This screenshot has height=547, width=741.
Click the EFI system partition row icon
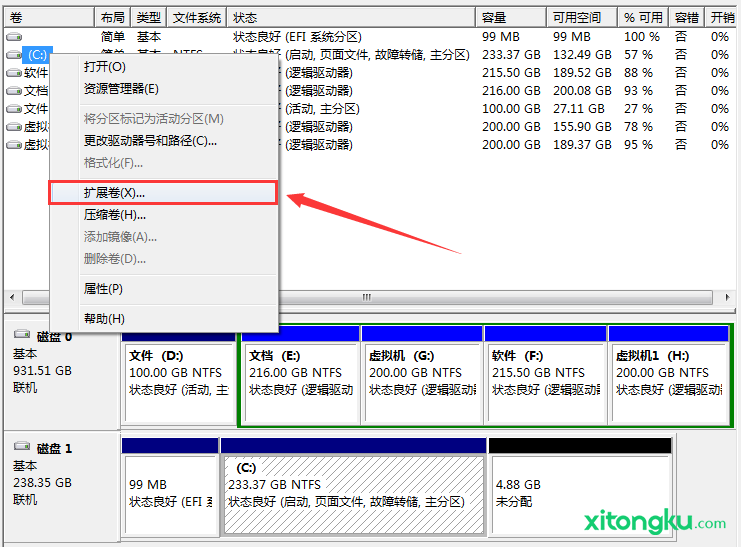(x=14, y=37)
